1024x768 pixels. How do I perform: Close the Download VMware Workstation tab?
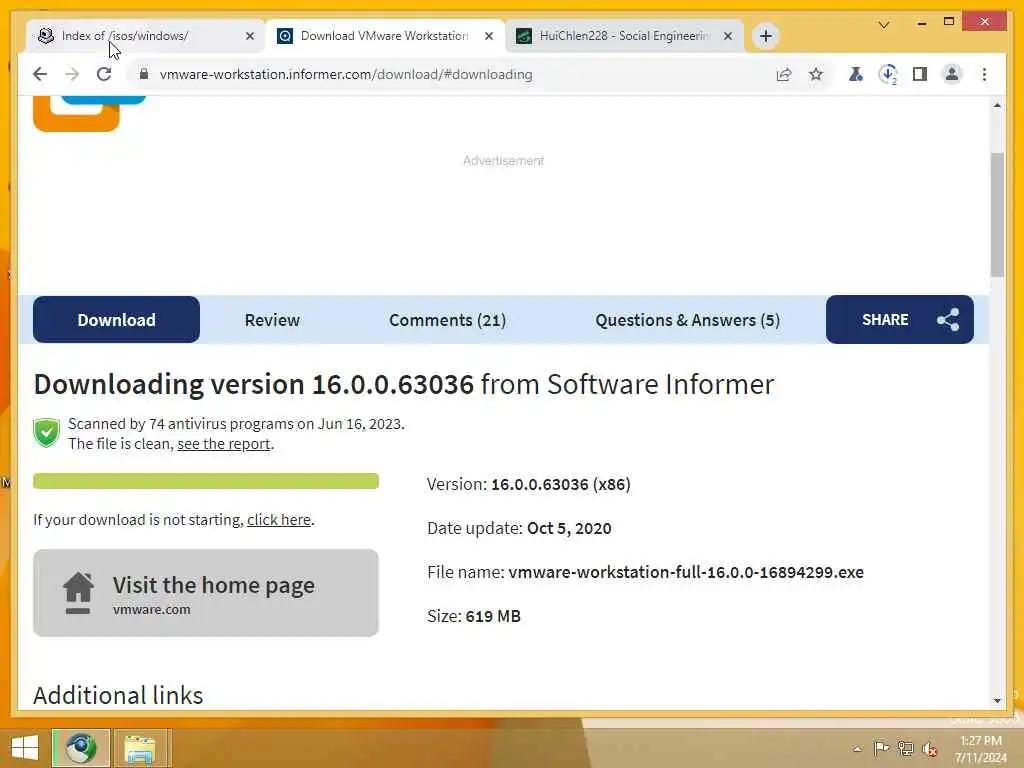coord(488,36)
